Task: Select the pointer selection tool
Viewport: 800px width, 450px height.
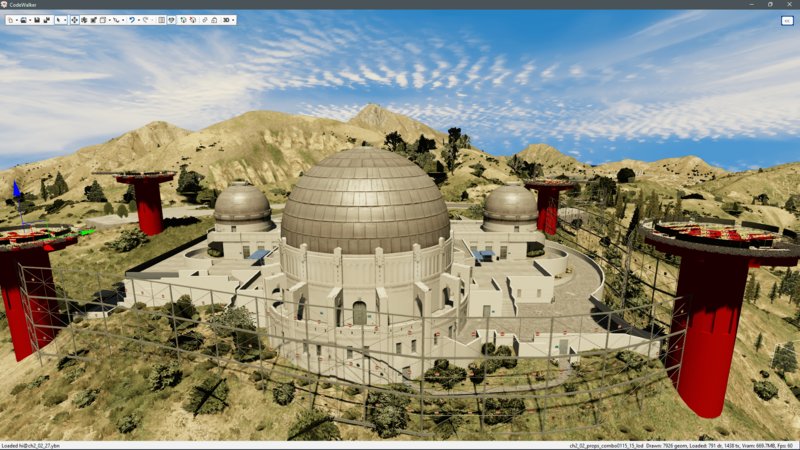Action: [x=58, y=20]
